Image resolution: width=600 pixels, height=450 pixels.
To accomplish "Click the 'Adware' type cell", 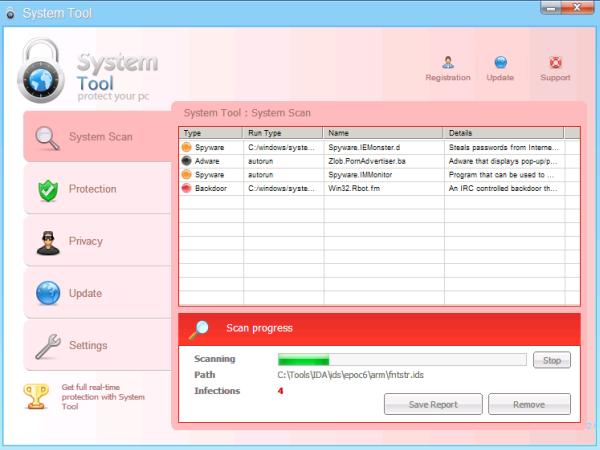I will click(x=207, y=161).
